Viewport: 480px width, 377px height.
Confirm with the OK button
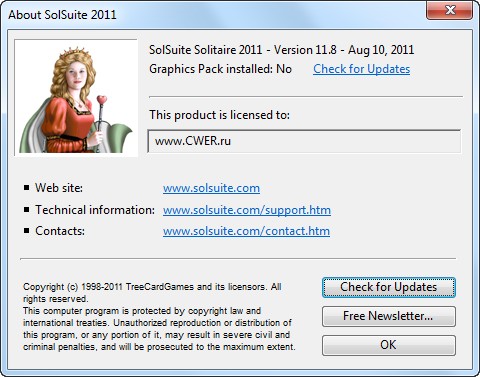point(389,345)
